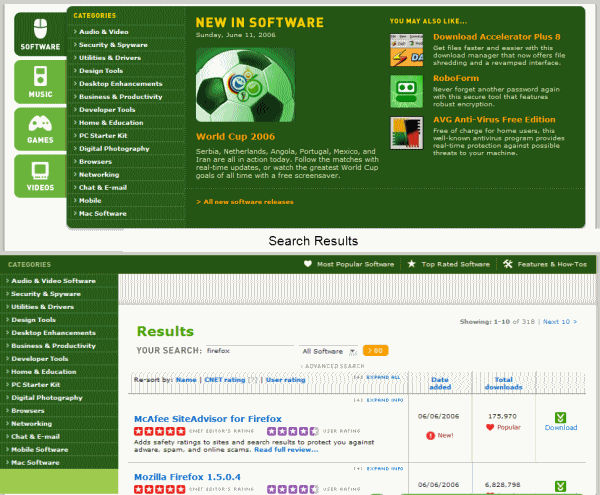The width and height of the screenshot is (600, 495).
Task: Sort by Date added column
Action: click(440, 383)
